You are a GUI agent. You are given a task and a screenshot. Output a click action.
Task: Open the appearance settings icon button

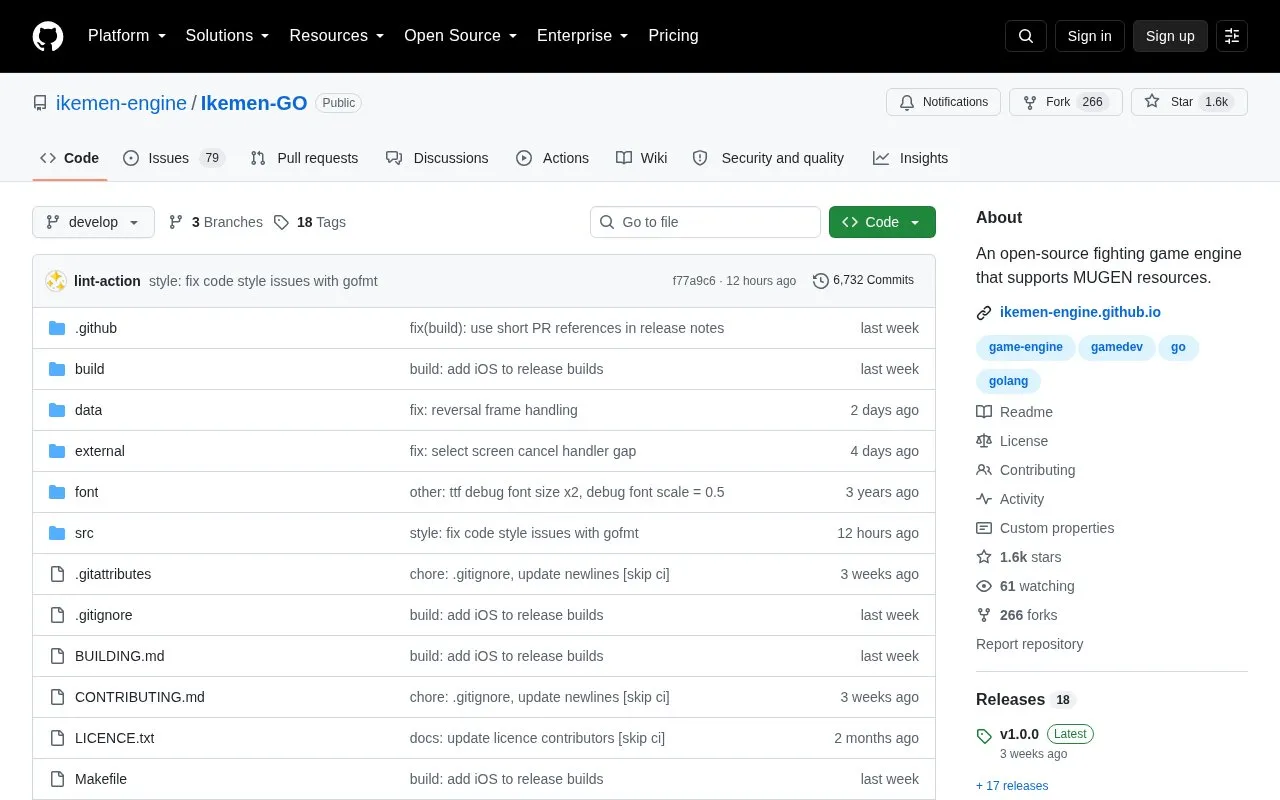click(x=1232, y=36)
